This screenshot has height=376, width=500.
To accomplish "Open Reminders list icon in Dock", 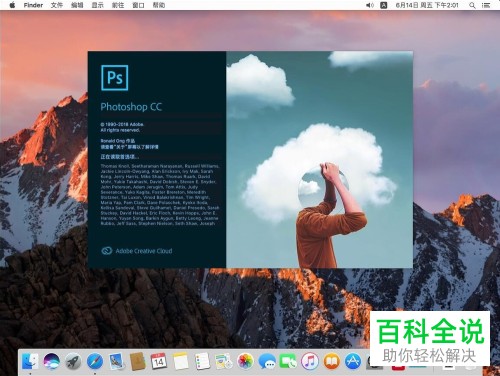I will [202, 362].
